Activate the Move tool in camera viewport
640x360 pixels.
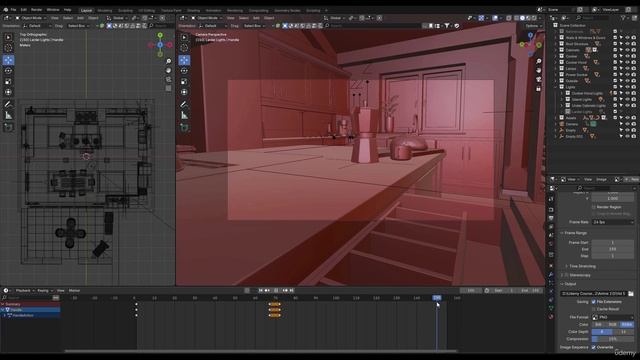pyautogui.click(x=184, y=60)
